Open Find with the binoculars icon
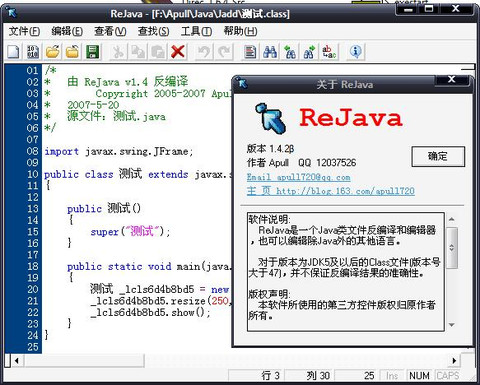The height and width of the screenshot is (385, 480). point(270,52)
